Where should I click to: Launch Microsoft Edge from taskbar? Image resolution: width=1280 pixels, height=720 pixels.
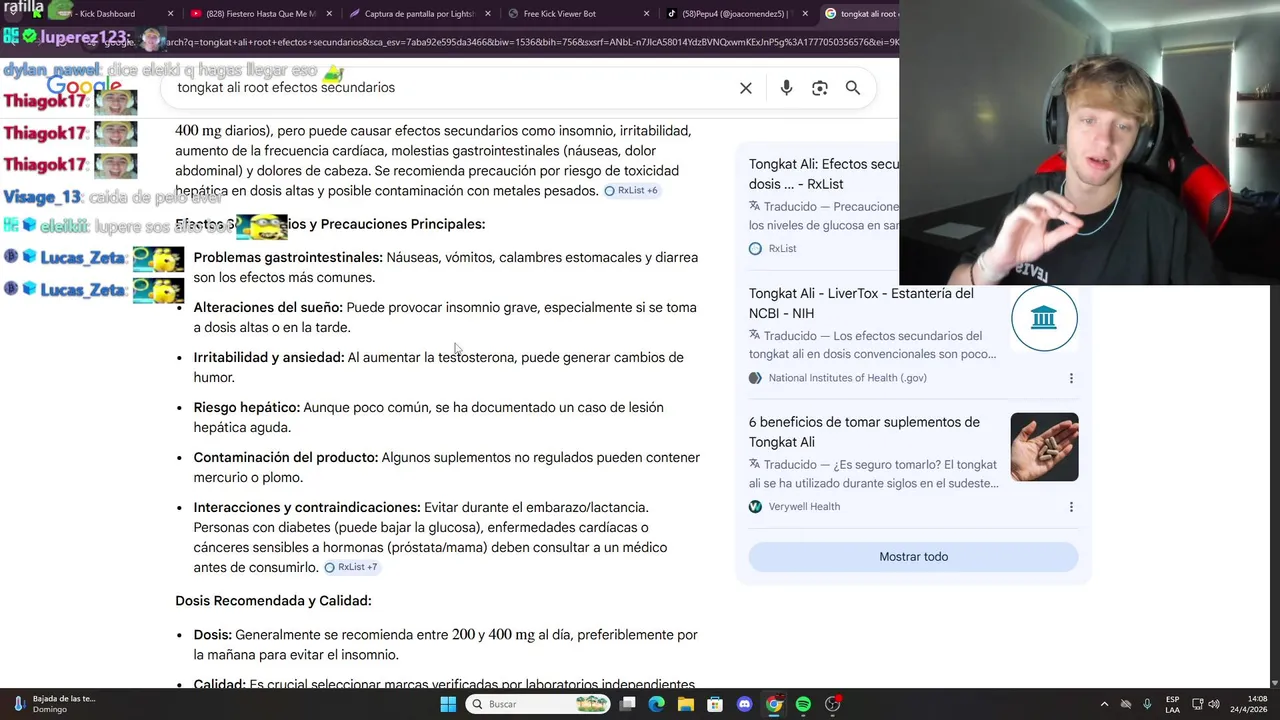tap(657, 704)
